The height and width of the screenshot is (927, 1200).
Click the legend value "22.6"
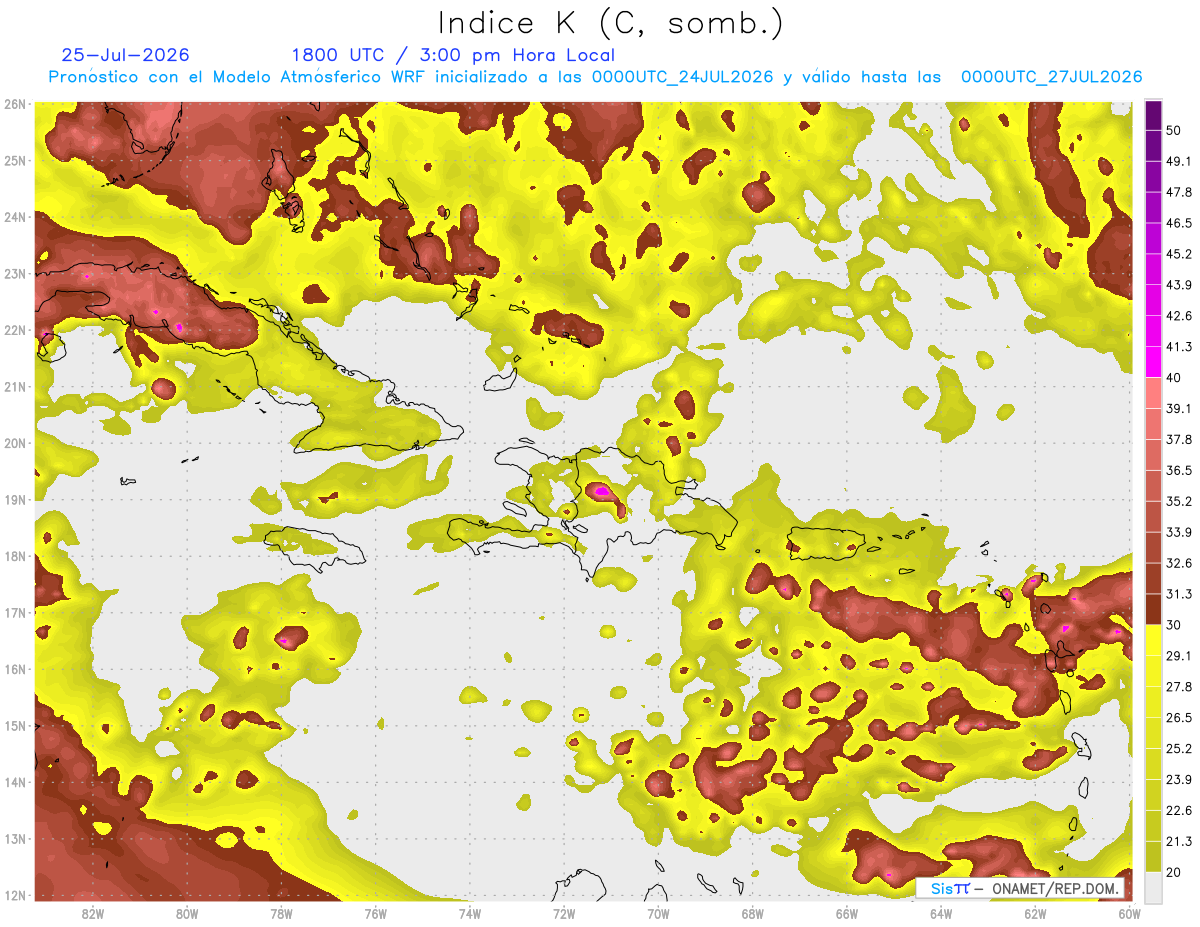coord(1179,810)
